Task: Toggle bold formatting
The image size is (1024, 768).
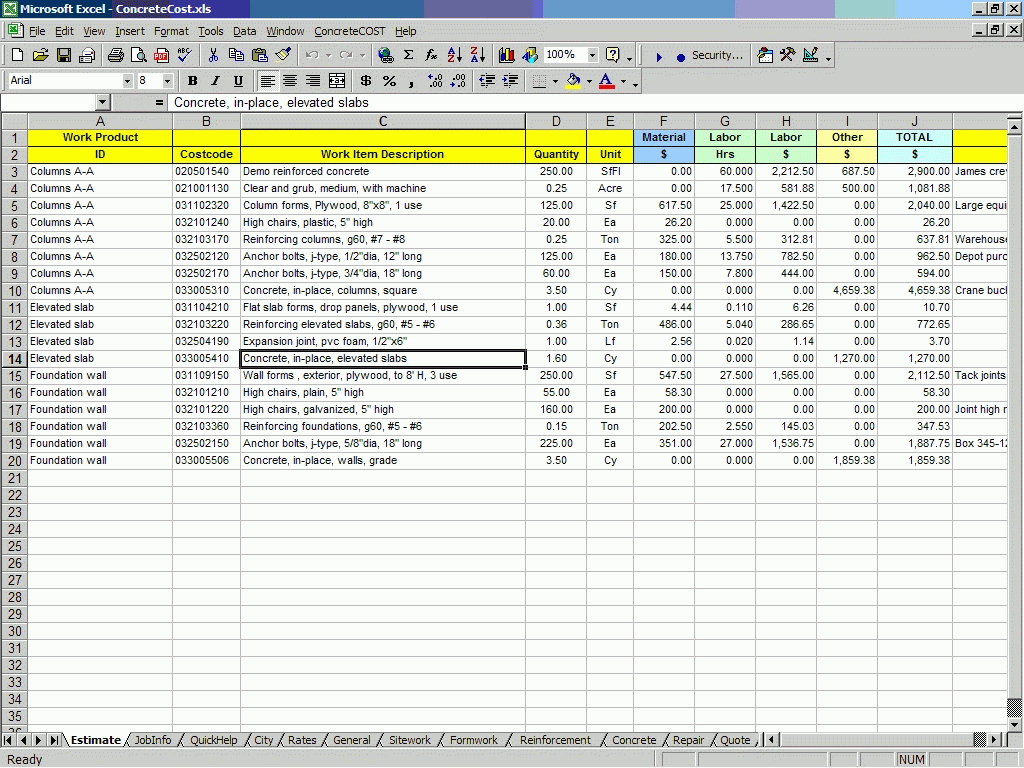Action: coord(192,80)
